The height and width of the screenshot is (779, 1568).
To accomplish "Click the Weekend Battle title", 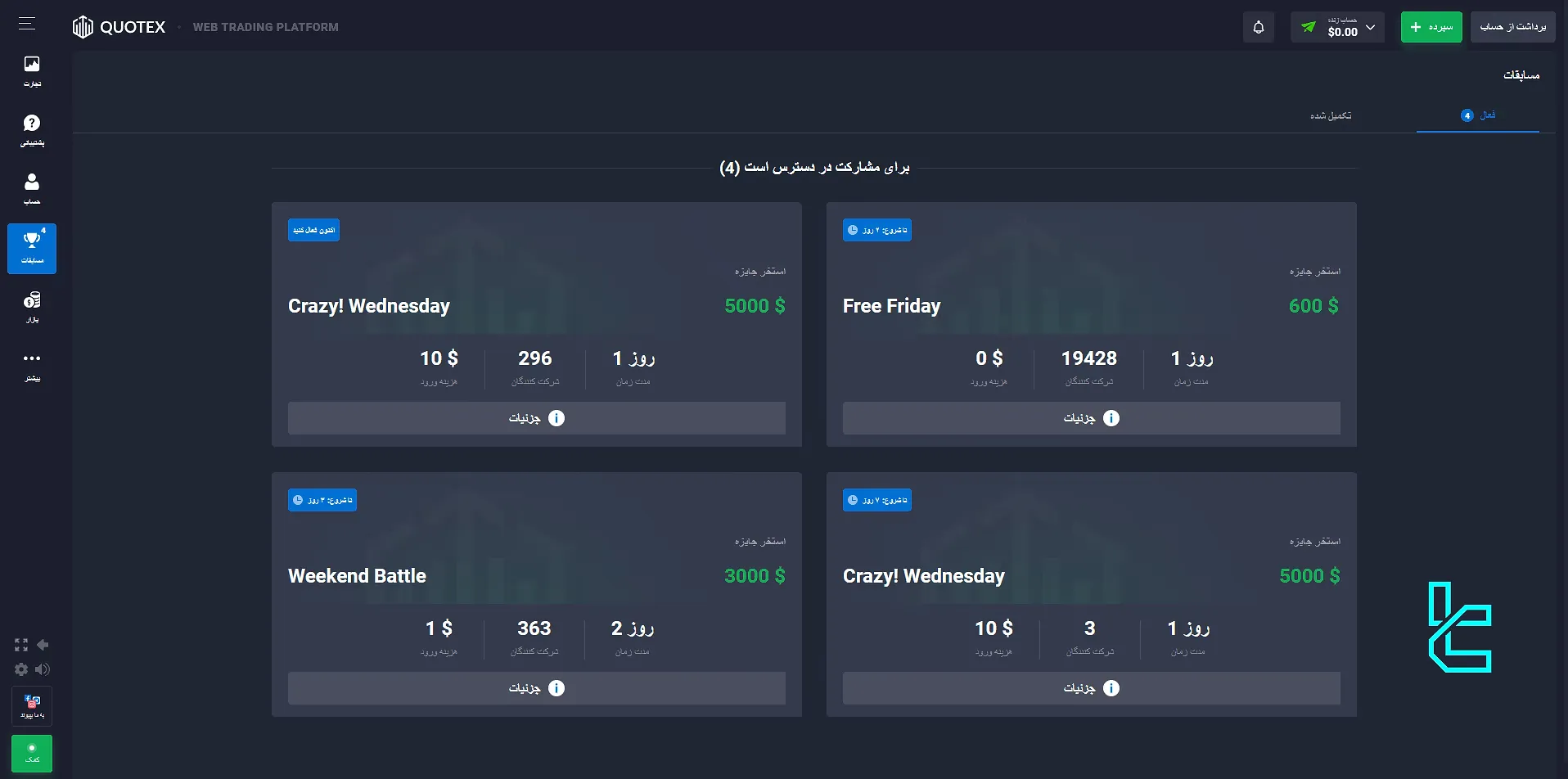I will point(357,576).
